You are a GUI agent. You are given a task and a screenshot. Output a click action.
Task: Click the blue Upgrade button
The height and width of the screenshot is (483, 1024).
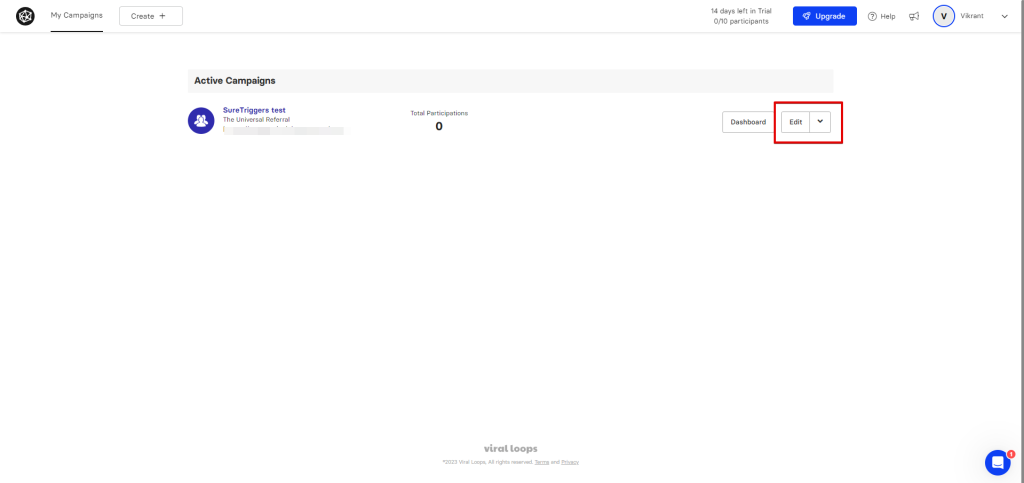point(824,16)
